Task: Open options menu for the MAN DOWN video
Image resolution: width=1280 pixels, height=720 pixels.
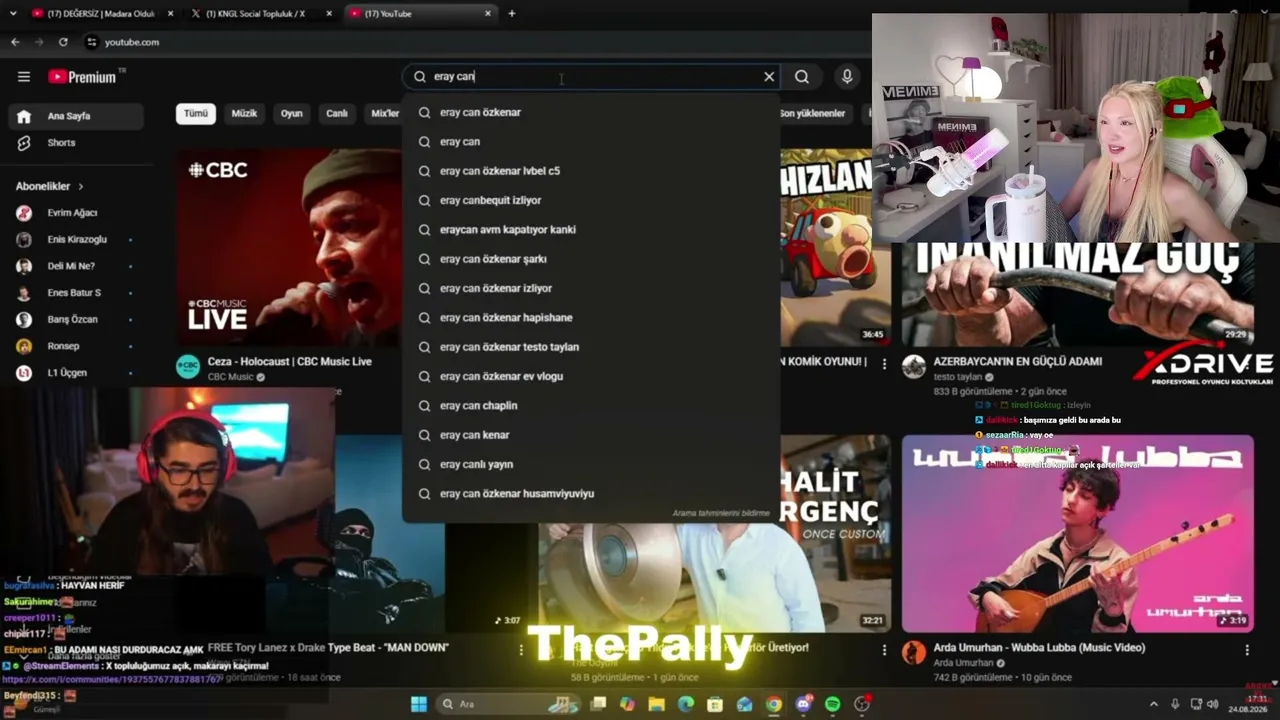Action: [521, 650]
